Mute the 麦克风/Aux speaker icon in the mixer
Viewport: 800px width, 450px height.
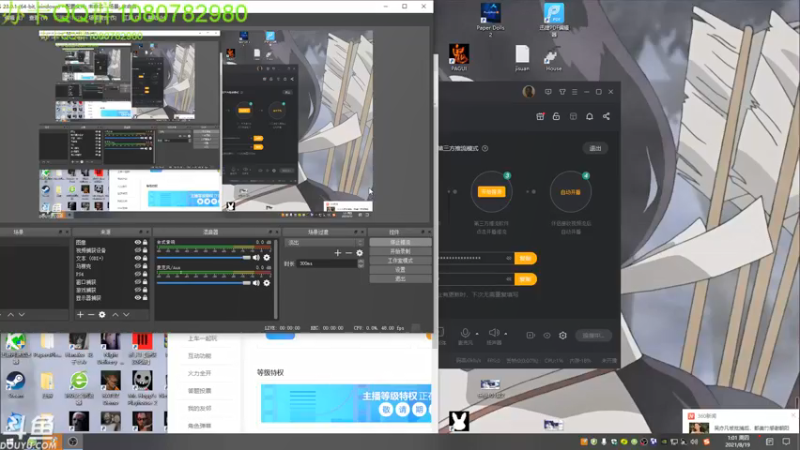click(x=256, y=283)
